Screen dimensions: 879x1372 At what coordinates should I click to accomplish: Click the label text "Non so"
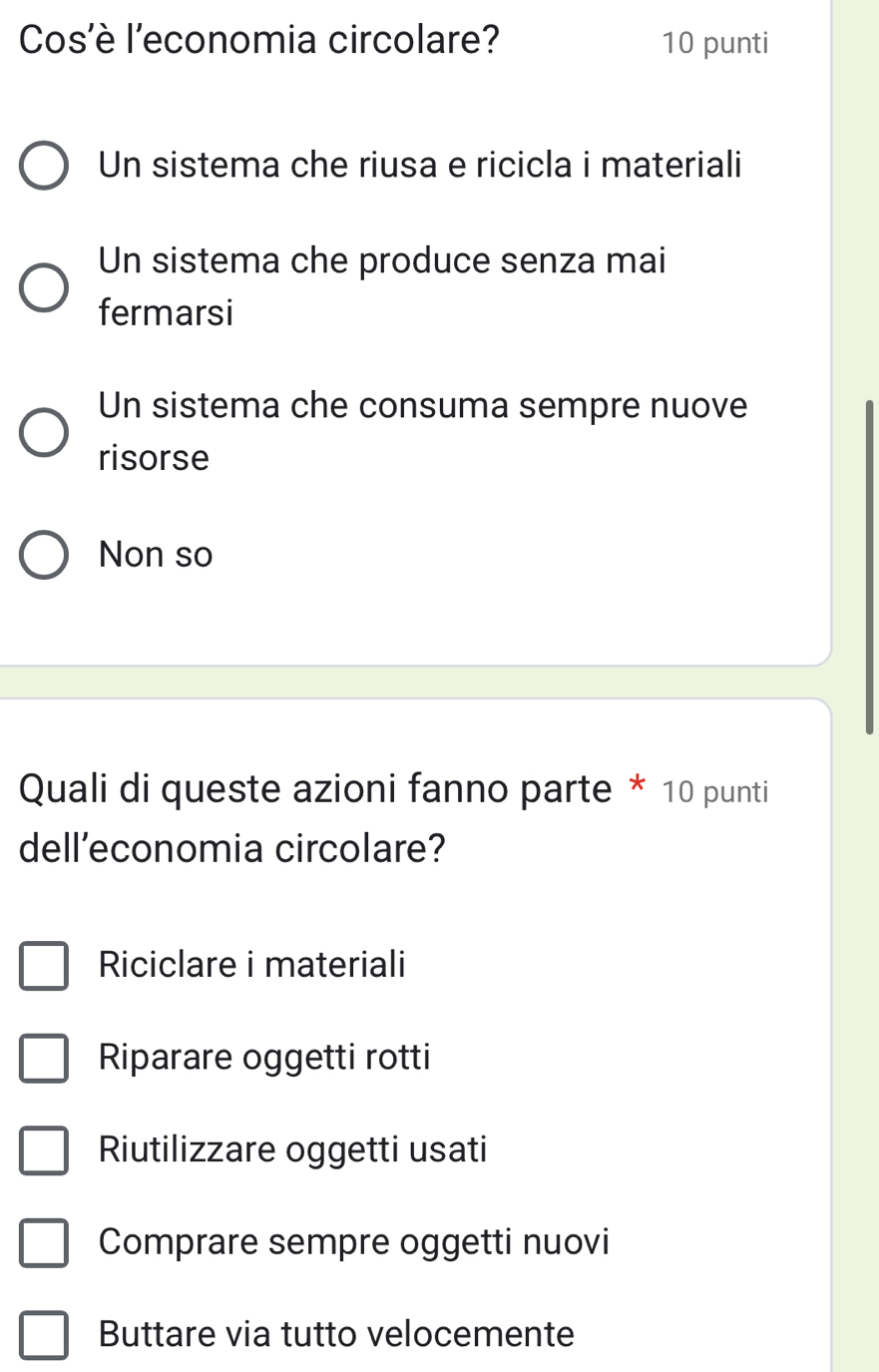[157, 555]
